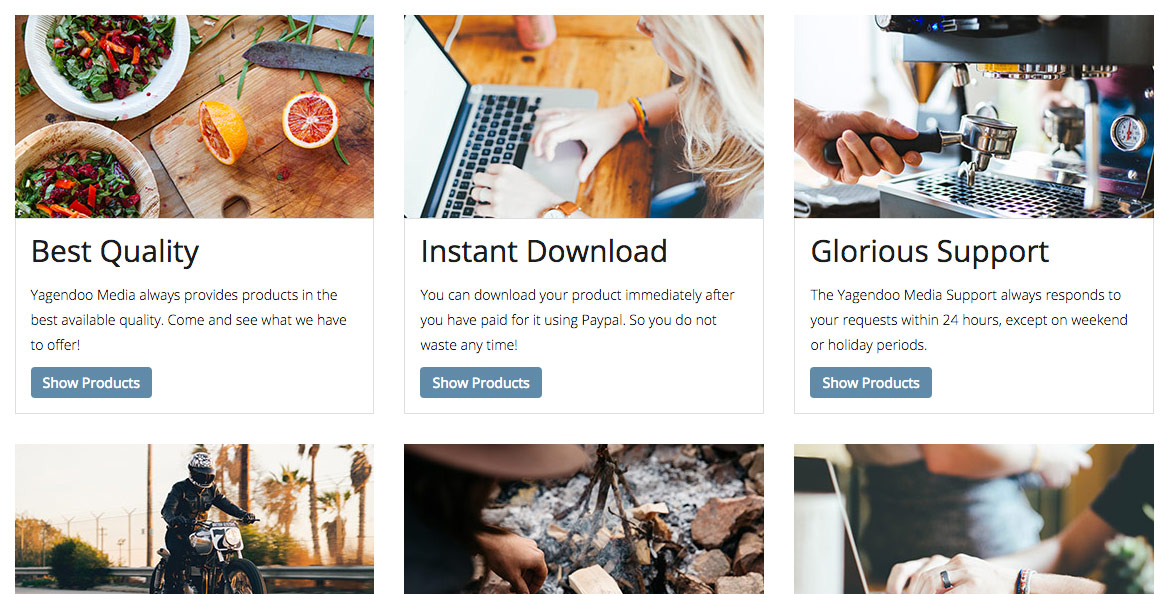This screenshot has height=594, width=1170.
Task: Click the motorcyclist's helmet
Action: pyautogui.click(x=201, y=469)
